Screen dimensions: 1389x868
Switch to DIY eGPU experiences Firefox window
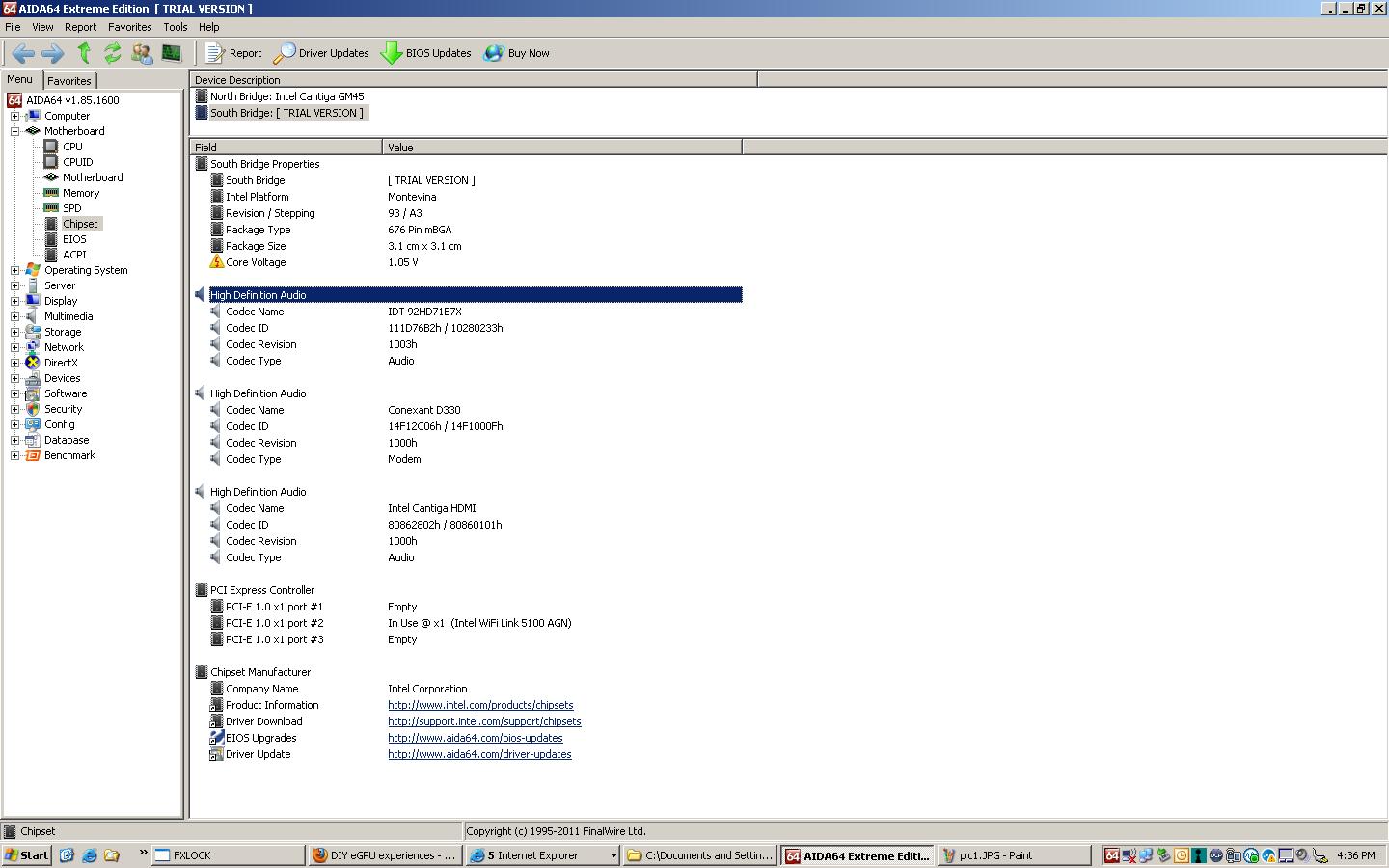385,855
